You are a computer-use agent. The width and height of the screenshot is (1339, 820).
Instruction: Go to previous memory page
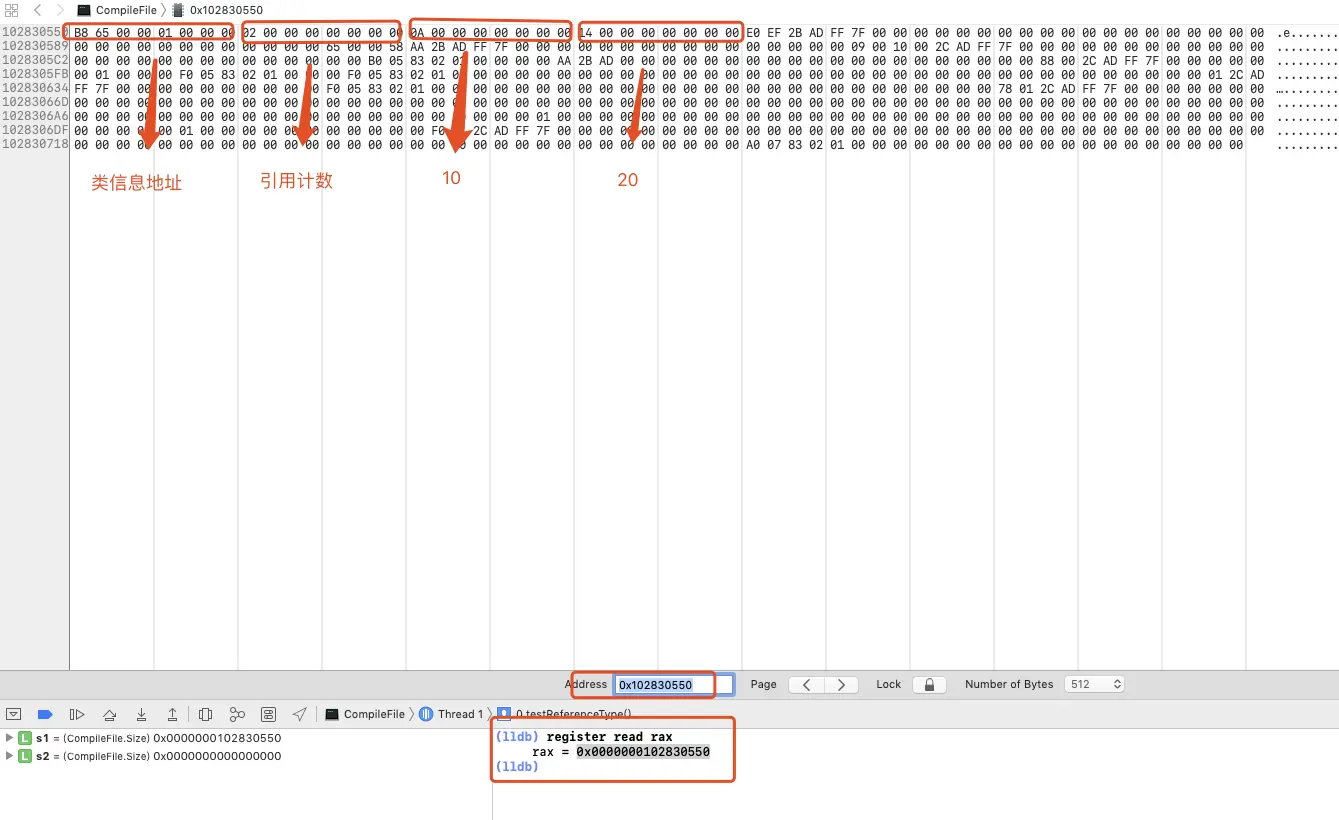tap(807, 685)
